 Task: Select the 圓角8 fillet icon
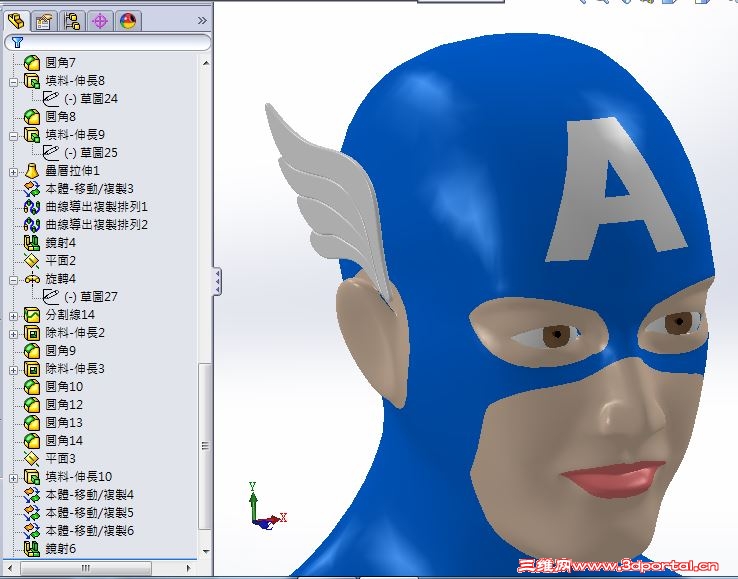32,117
